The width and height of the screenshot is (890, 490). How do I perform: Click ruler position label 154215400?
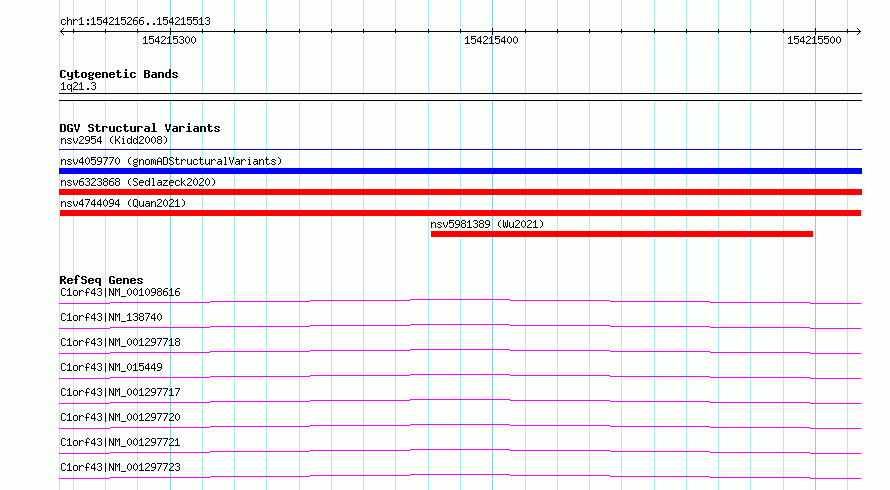[491, 40]
